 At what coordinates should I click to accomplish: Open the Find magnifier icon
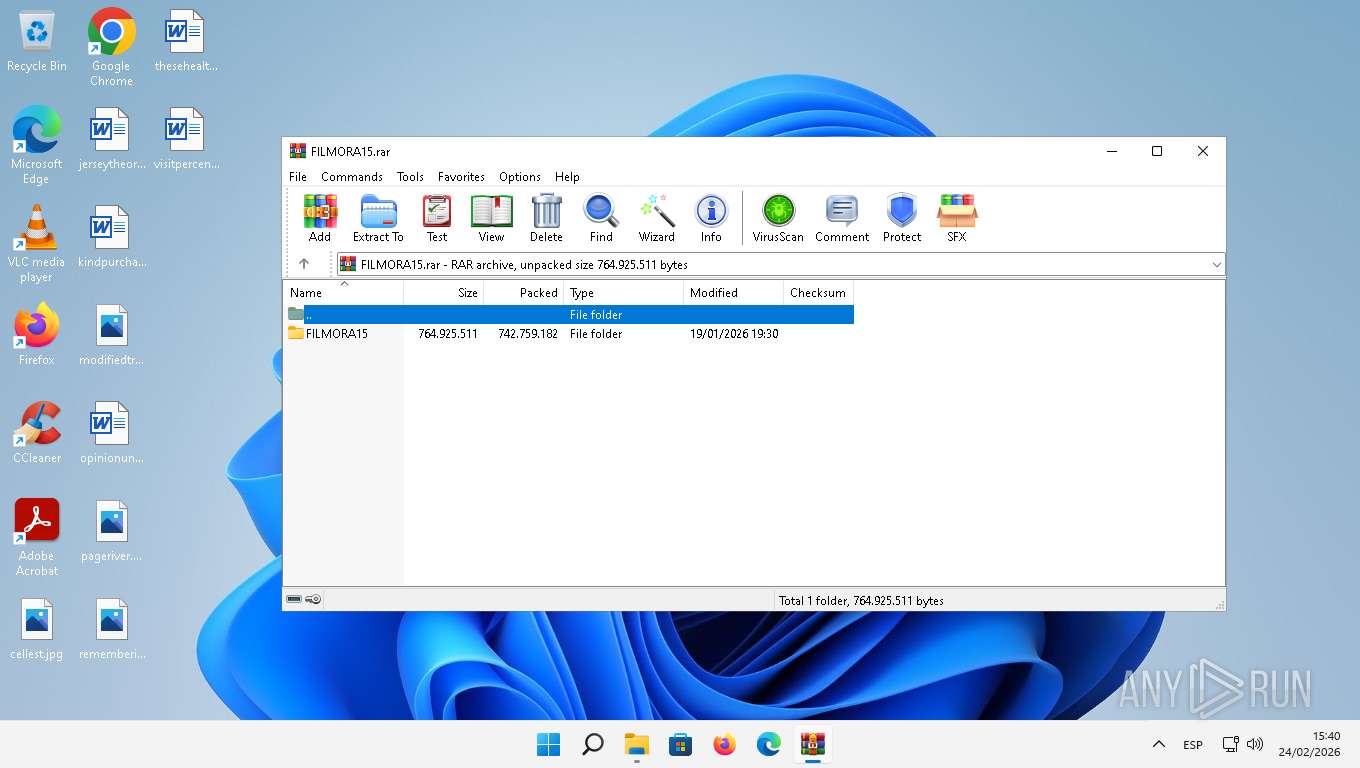[x=601, y=218]
